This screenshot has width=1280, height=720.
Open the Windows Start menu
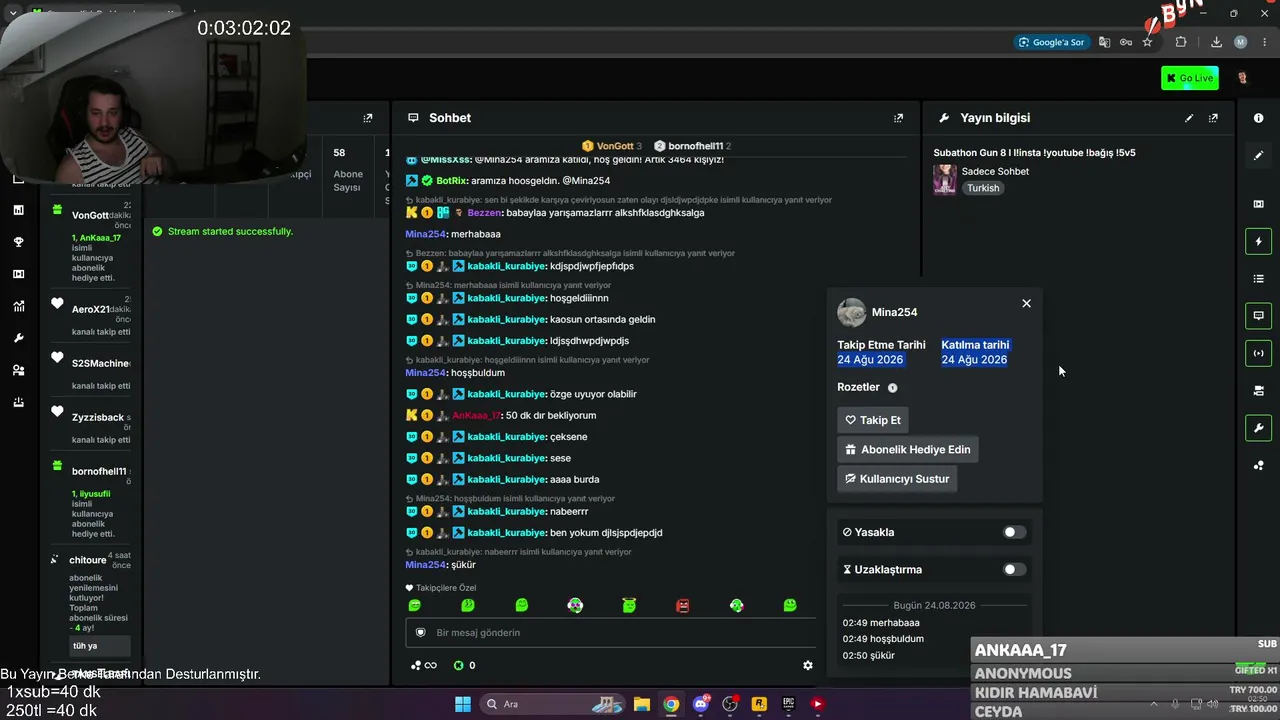click(x=463, y=704)
